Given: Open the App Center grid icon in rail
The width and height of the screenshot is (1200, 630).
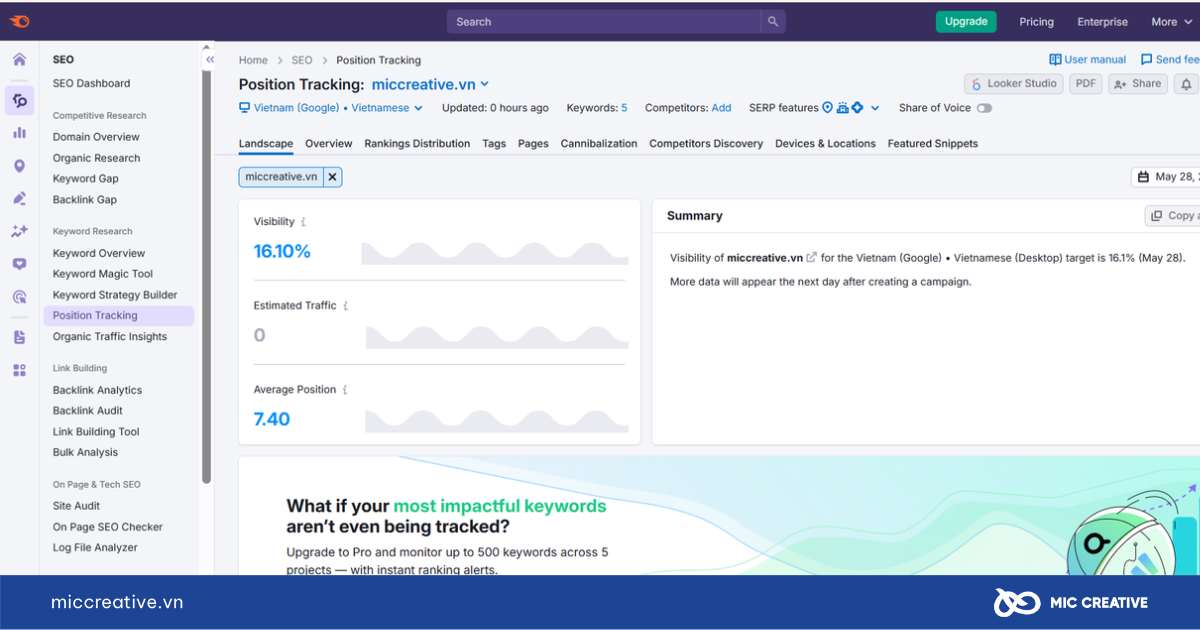Looking at the screenshot, I should 19,370.
